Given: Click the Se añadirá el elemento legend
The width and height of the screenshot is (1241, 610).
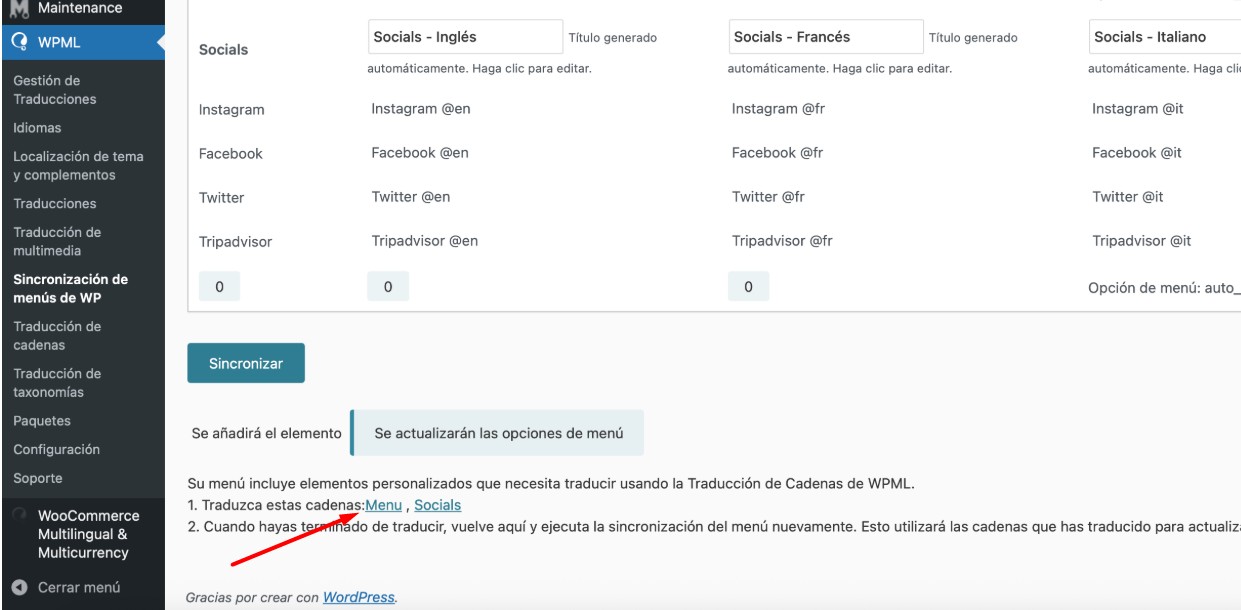Looking at the screenshot, I should (x=266, y=434).
